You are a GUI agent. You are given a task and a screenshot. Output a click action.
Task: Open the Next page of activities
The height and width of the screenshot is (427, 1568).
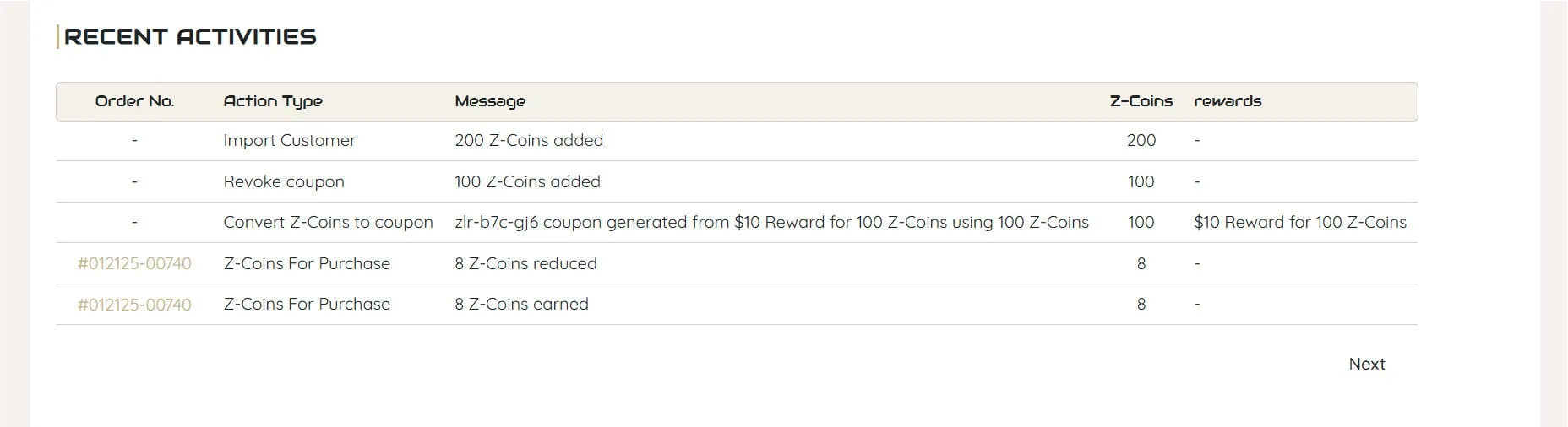click(x=1366, y=364)
